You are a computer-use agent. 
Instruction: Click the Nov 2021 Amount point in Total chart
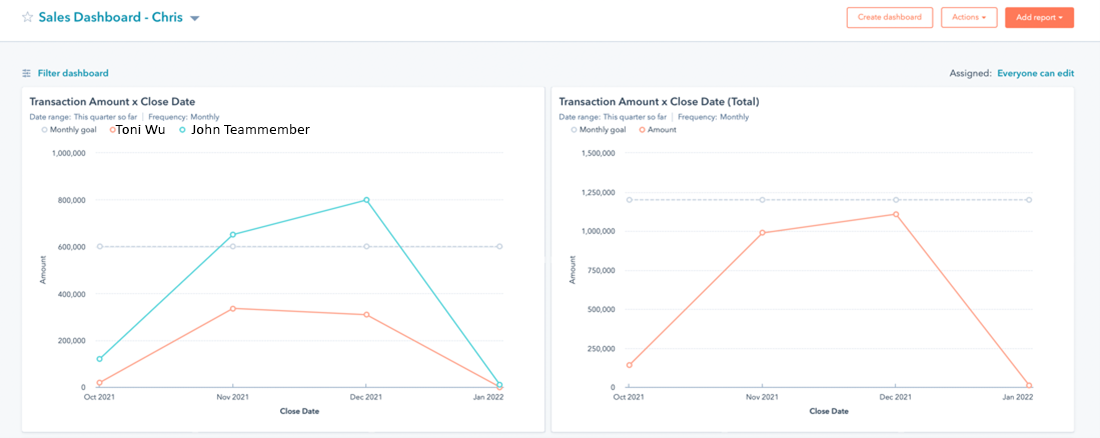point(762,233)
